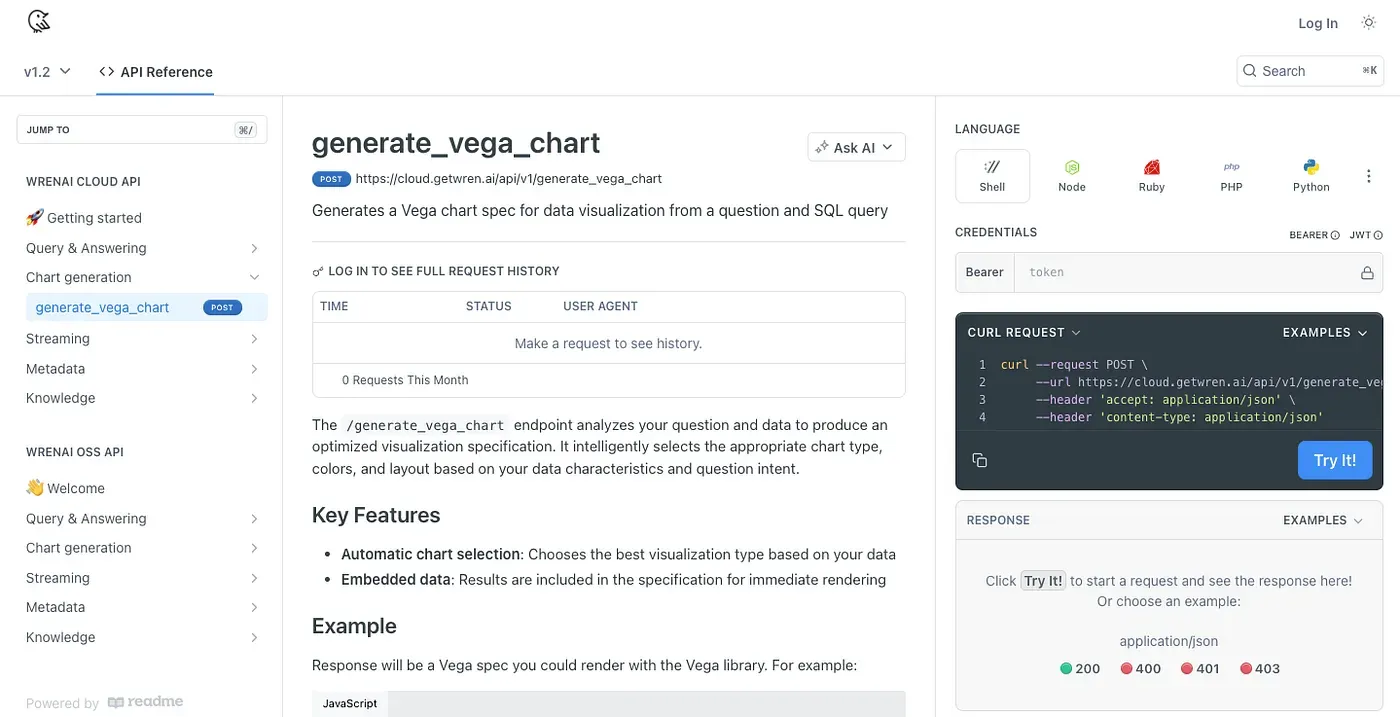
Task: Click the lock icon in token field
Action: tap(1366, 272)
